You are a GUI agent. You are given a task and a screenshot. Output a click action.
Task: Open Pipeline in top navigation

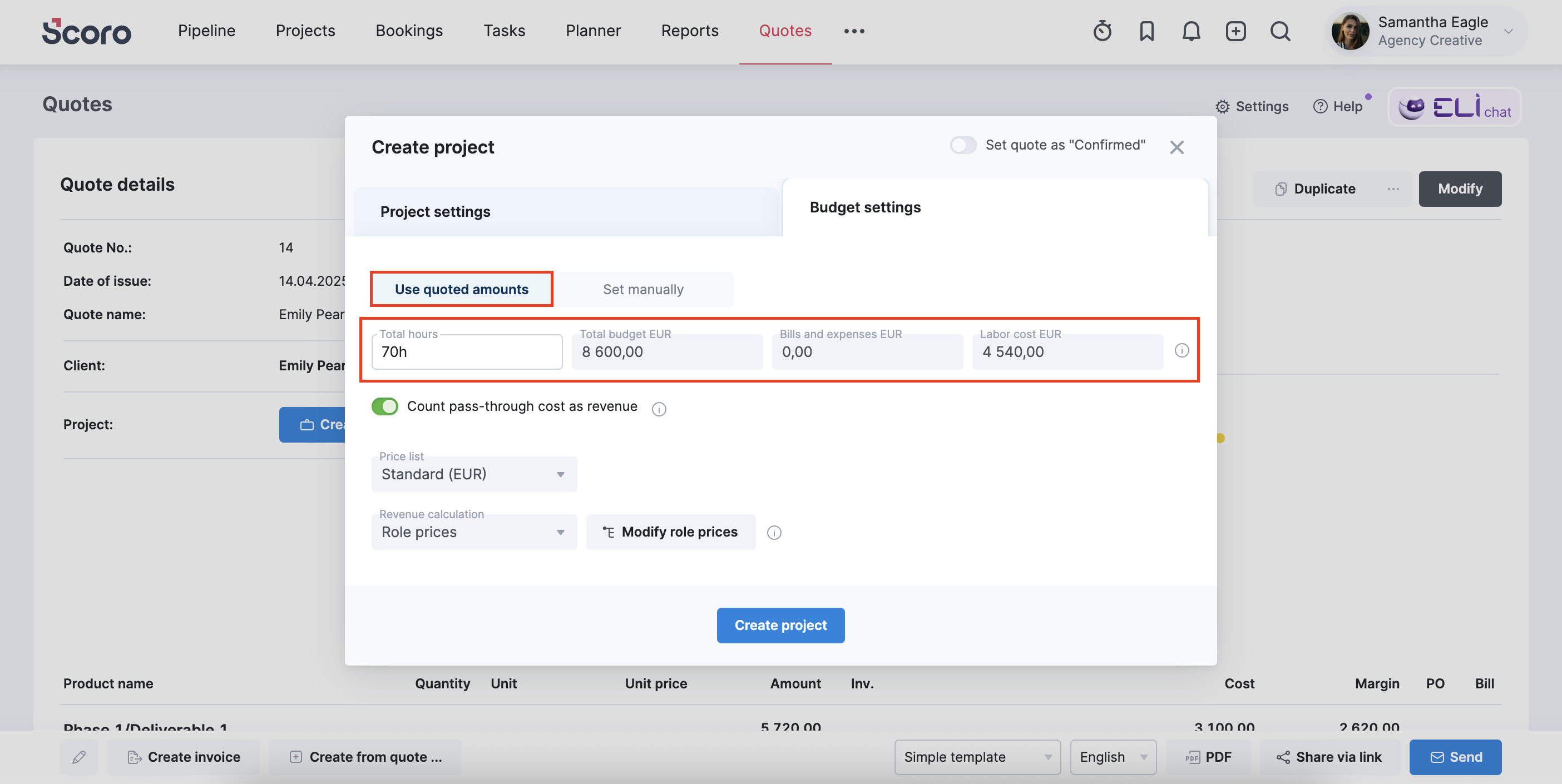coord(206,31)
